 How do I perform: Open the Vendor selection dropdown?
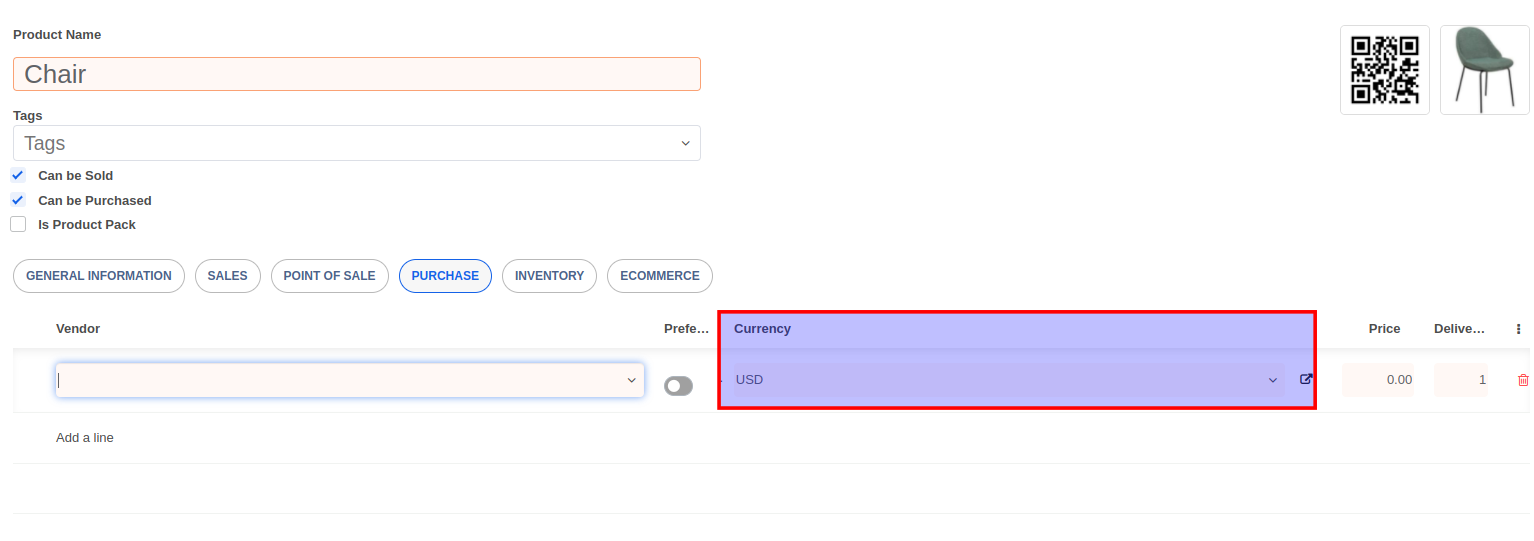(x=631, y=380)
